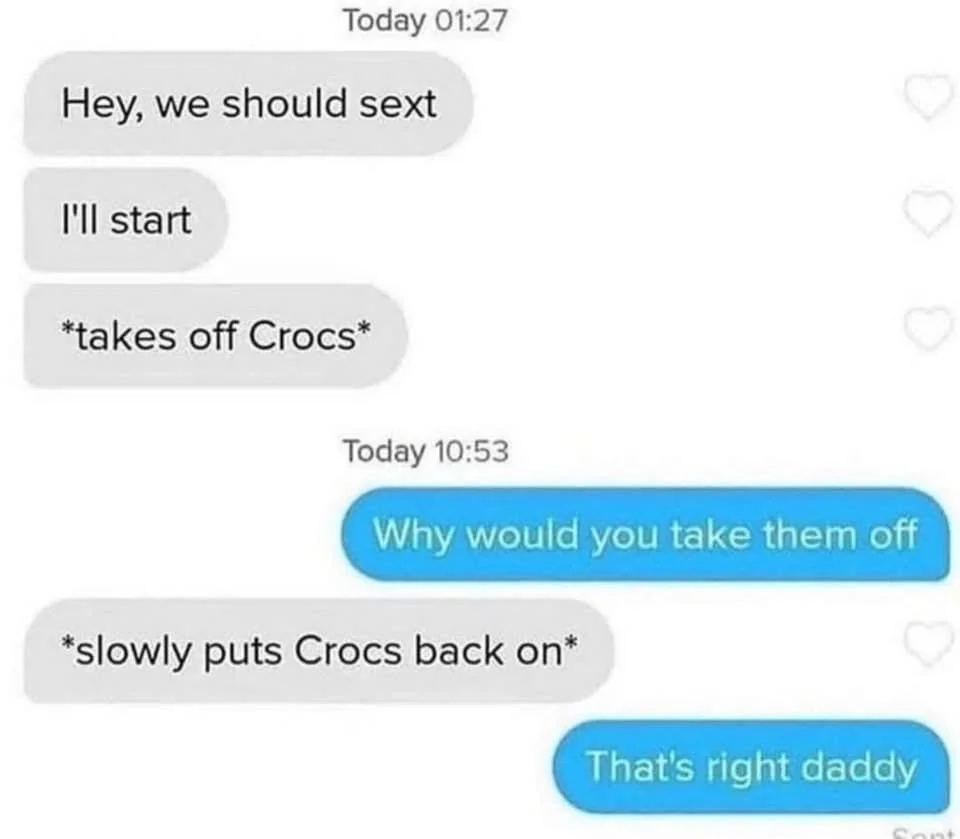Like the "Hey, we should sext" message

[x=928, y=97]
